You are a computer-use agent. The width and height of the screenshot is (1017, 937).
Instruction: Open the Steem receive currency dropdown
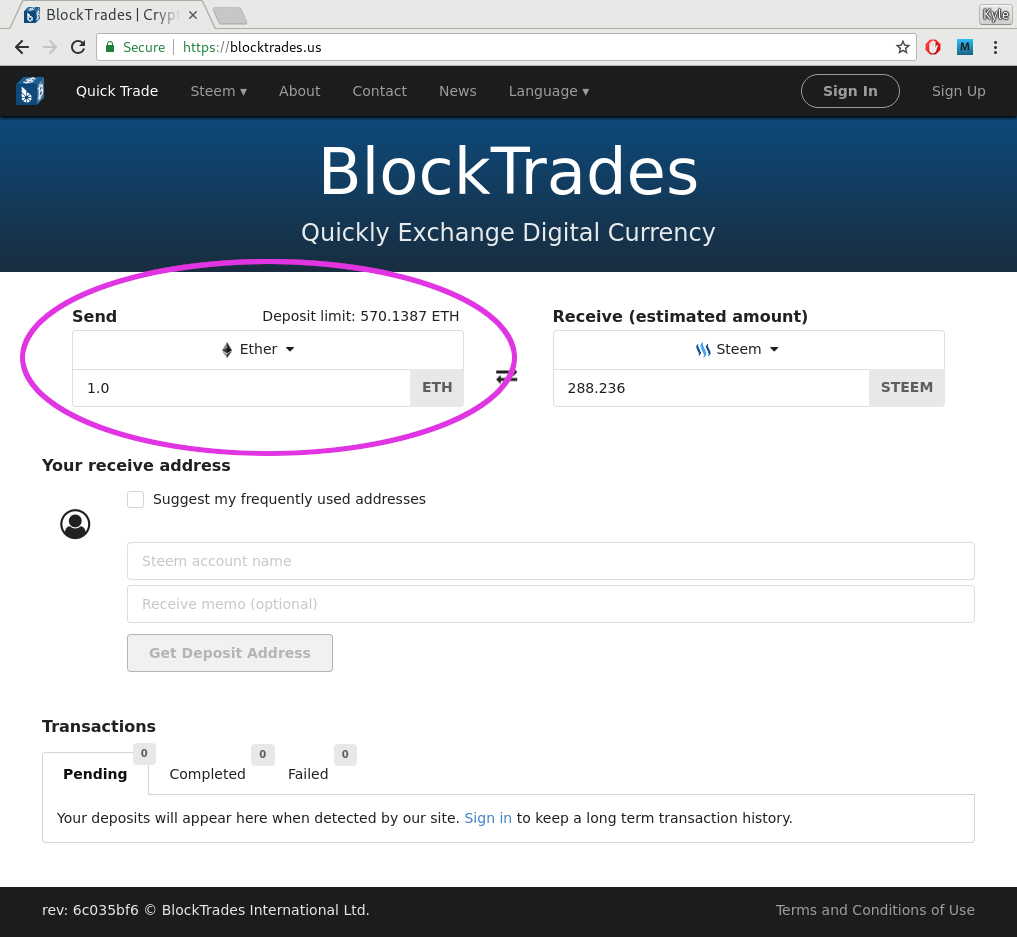coord(748,350)
